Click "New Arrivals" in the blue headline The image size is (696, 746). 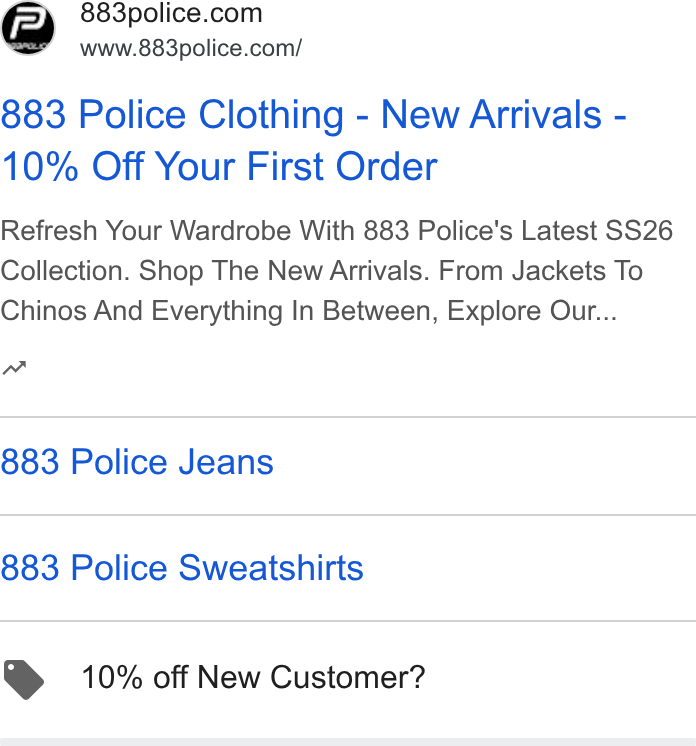click(x=491, y=115)
